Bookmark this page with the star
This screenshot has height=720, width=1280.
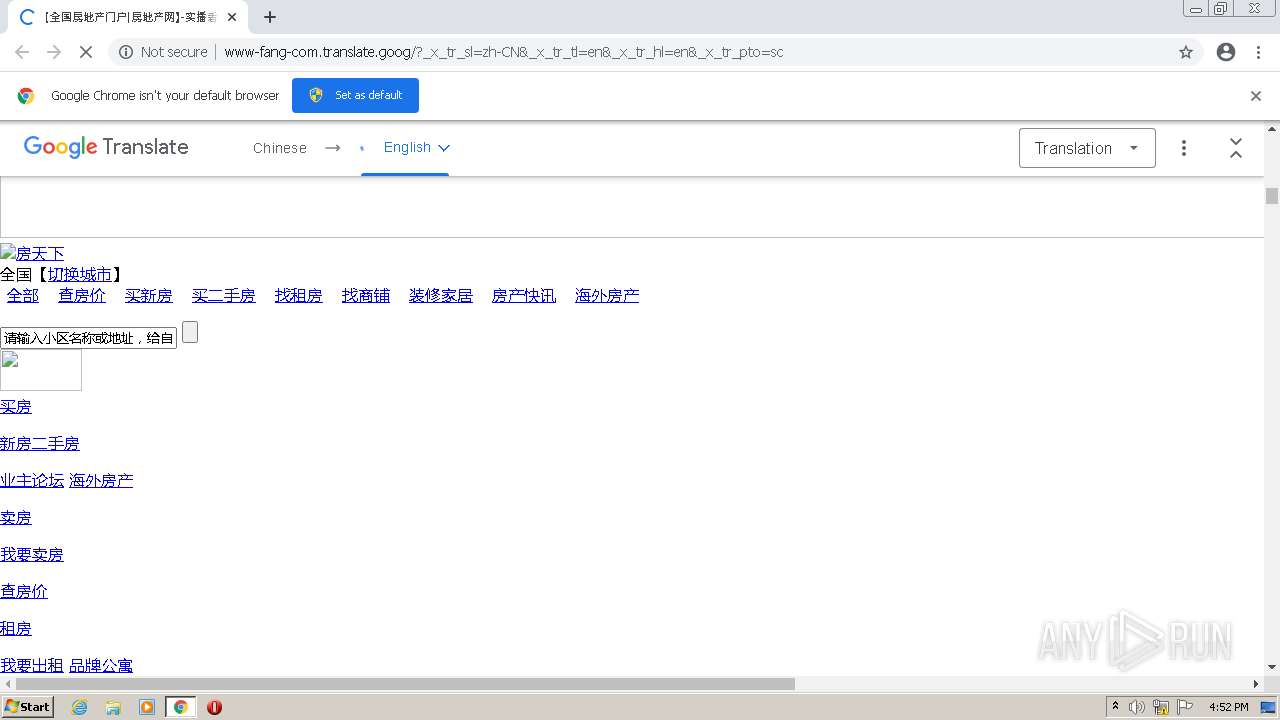[1186, 52]
